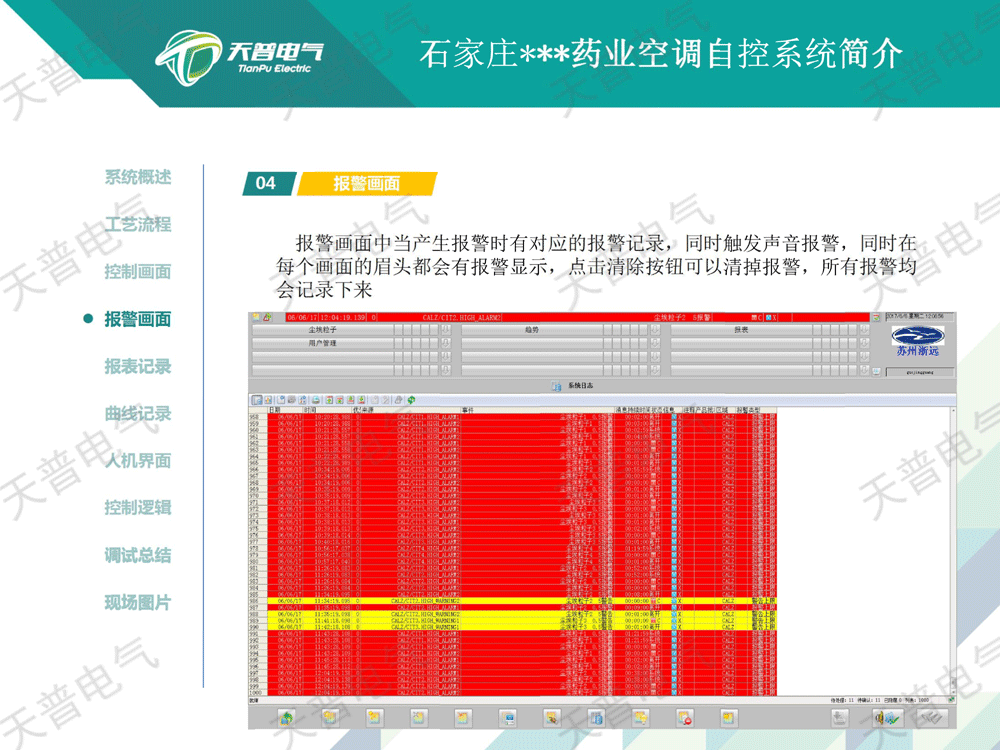1000x750 pixels.
Task: Go to 控制画面 in slide sidebar
Action: pyautogui.click(x=138, y=271)
